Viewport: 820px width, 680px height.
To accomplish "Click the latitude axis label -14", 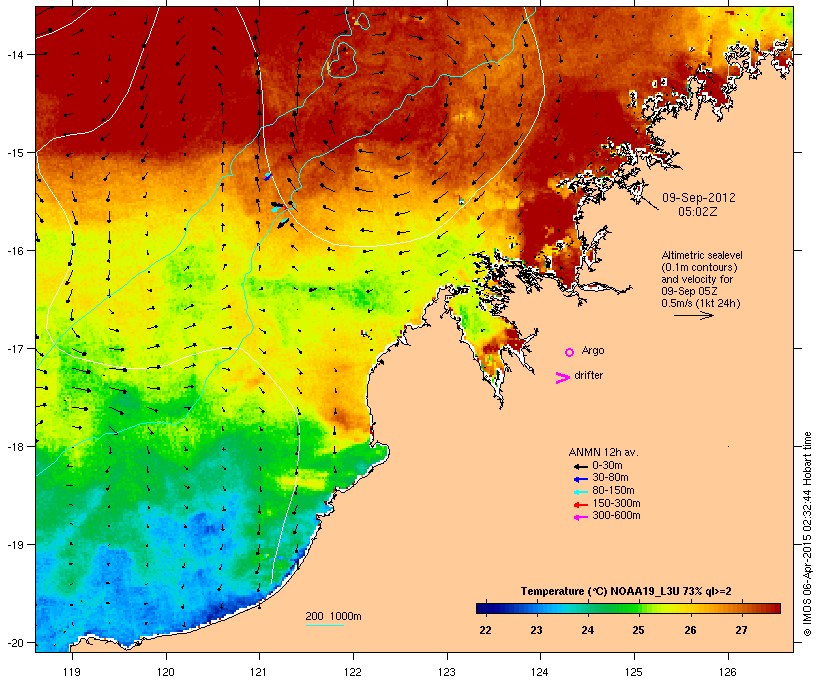I will click(x=14, y=54).
